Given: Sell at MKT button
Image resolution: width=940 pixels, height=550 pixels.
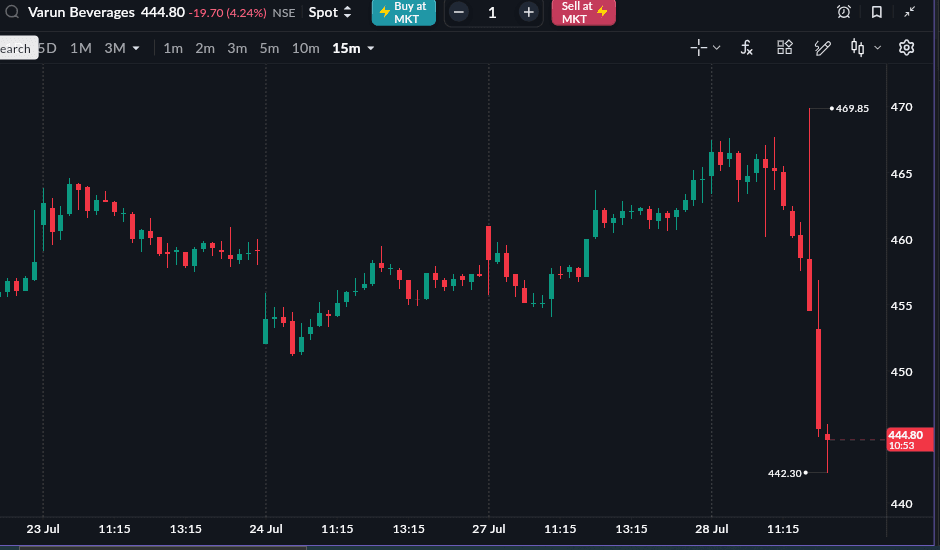Looking at the screenshot, I should point(583,13).
